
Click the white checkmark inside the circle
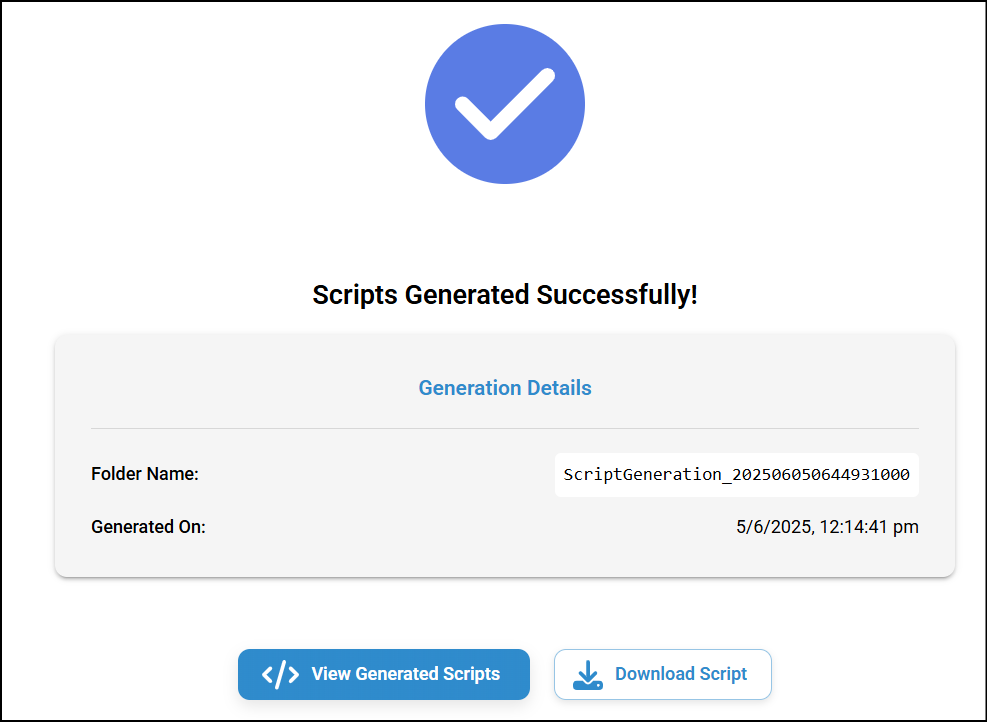click(505, 104)
